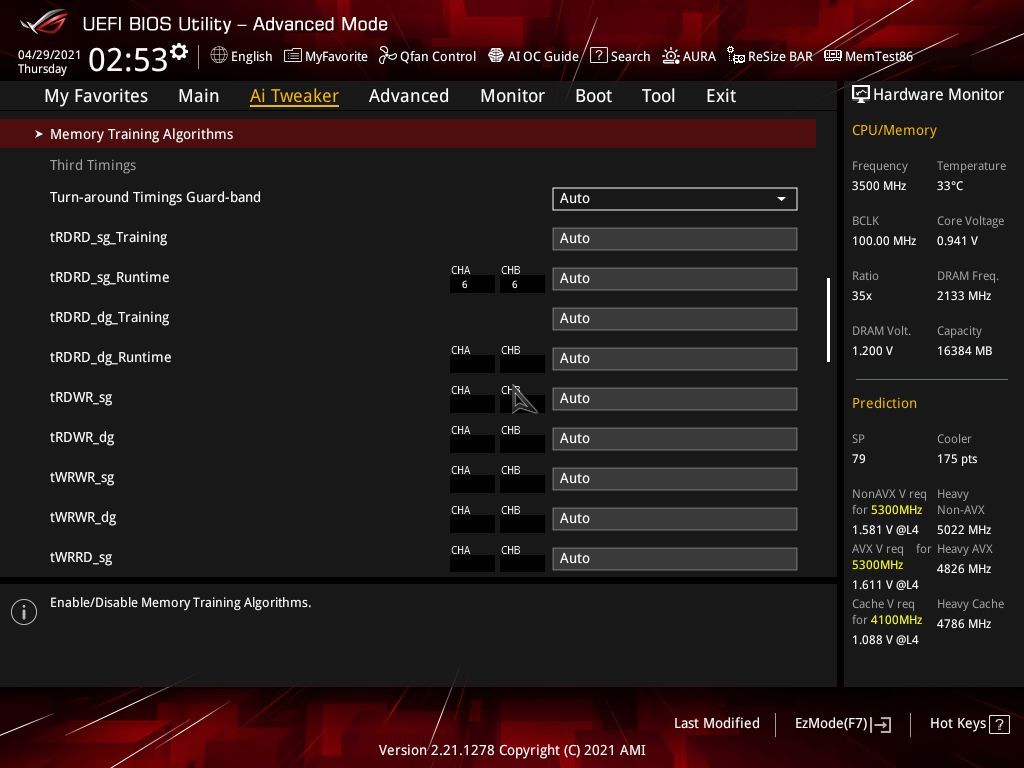Click the settings list scrollbar
This screenshot has height=768, width=1024.
click(828, 320)
